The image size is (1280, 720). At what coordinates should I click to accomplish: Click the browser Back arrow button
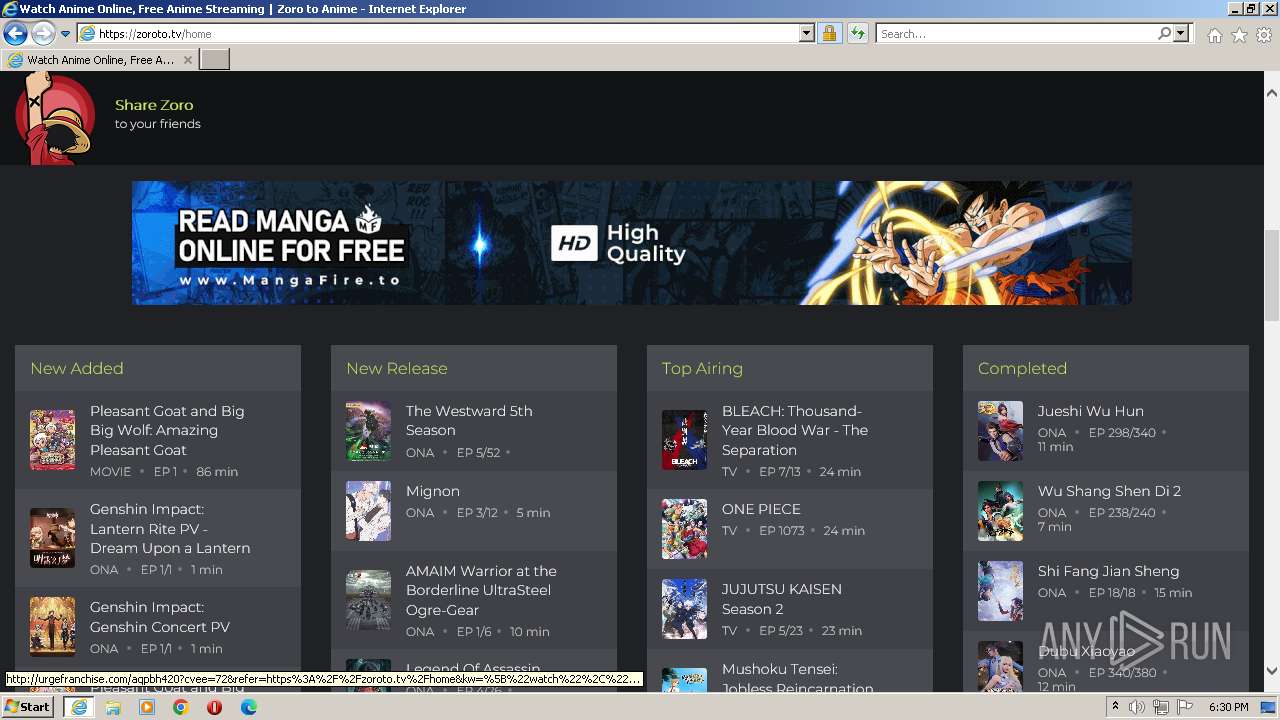pos(15,34)
